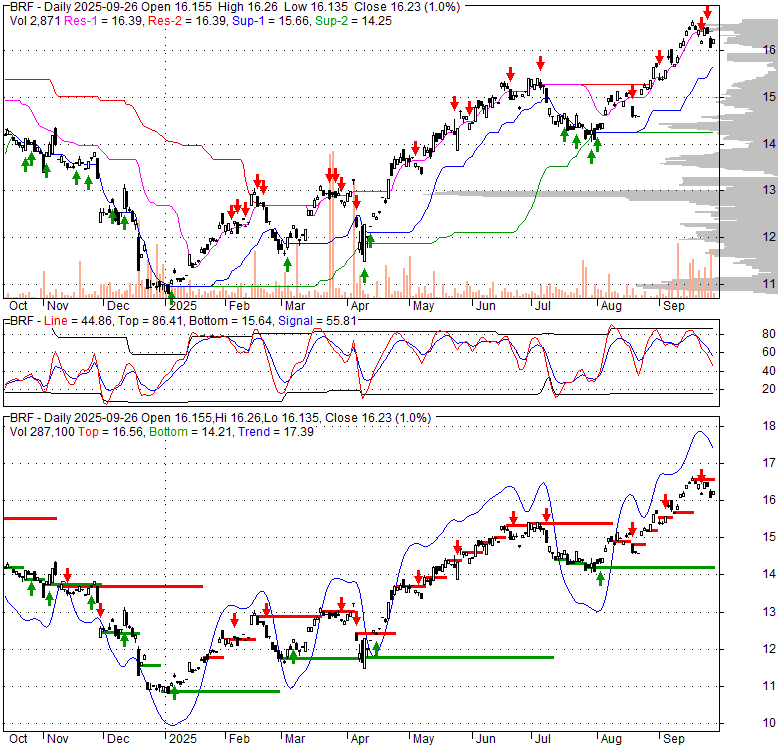The image size is (780, 745).
Task: Click the 'Sep' axis label on the top chart
Action: [674, 306]
